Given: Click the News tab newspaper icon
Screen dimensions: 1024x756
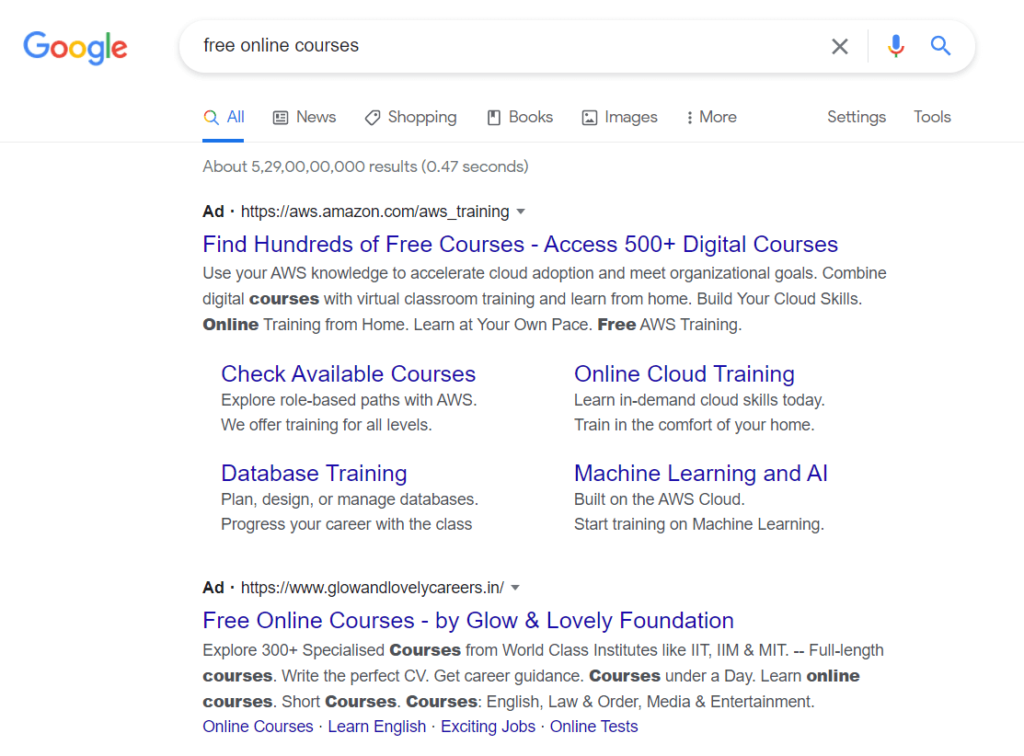Looking at the screenshot, I should click(280, 118).
